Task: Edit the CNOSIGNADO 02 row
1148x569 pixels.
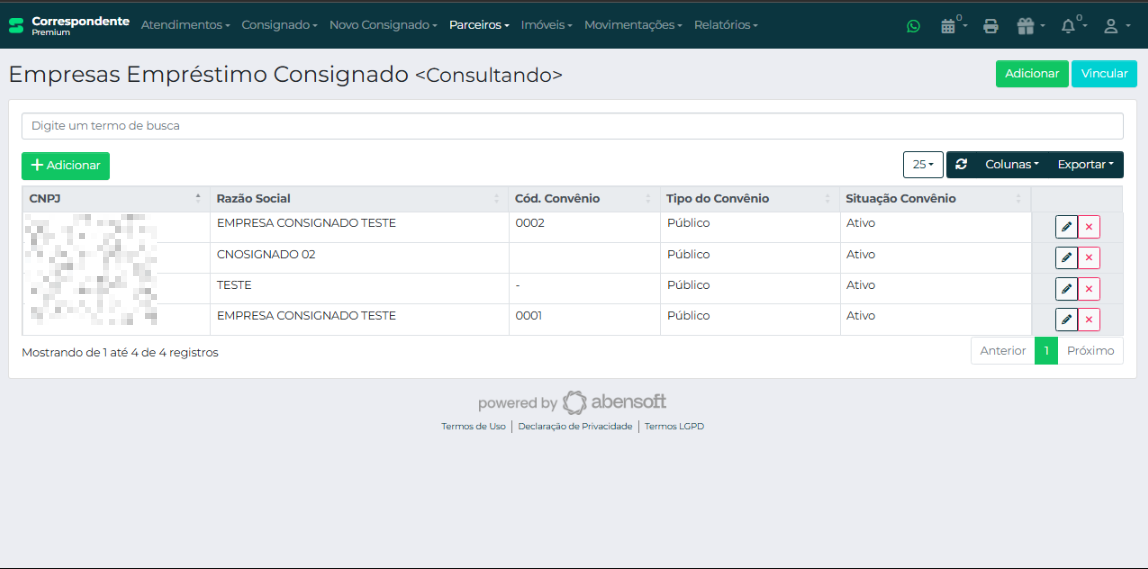Action: 1066,258
